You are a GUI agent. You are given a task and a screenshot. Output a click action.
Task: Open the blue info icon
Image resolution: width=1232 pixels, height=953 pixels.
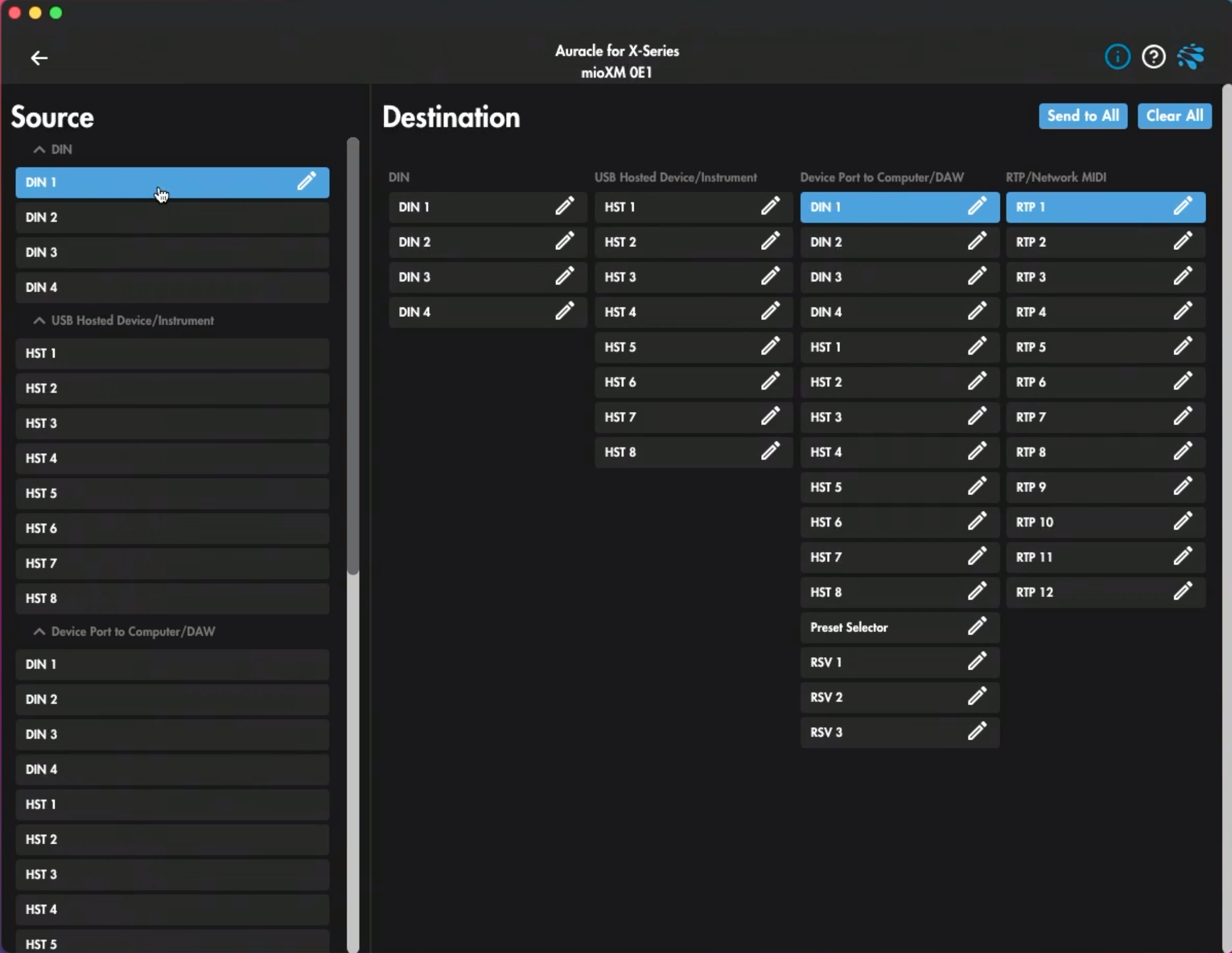click(1117, 57)
